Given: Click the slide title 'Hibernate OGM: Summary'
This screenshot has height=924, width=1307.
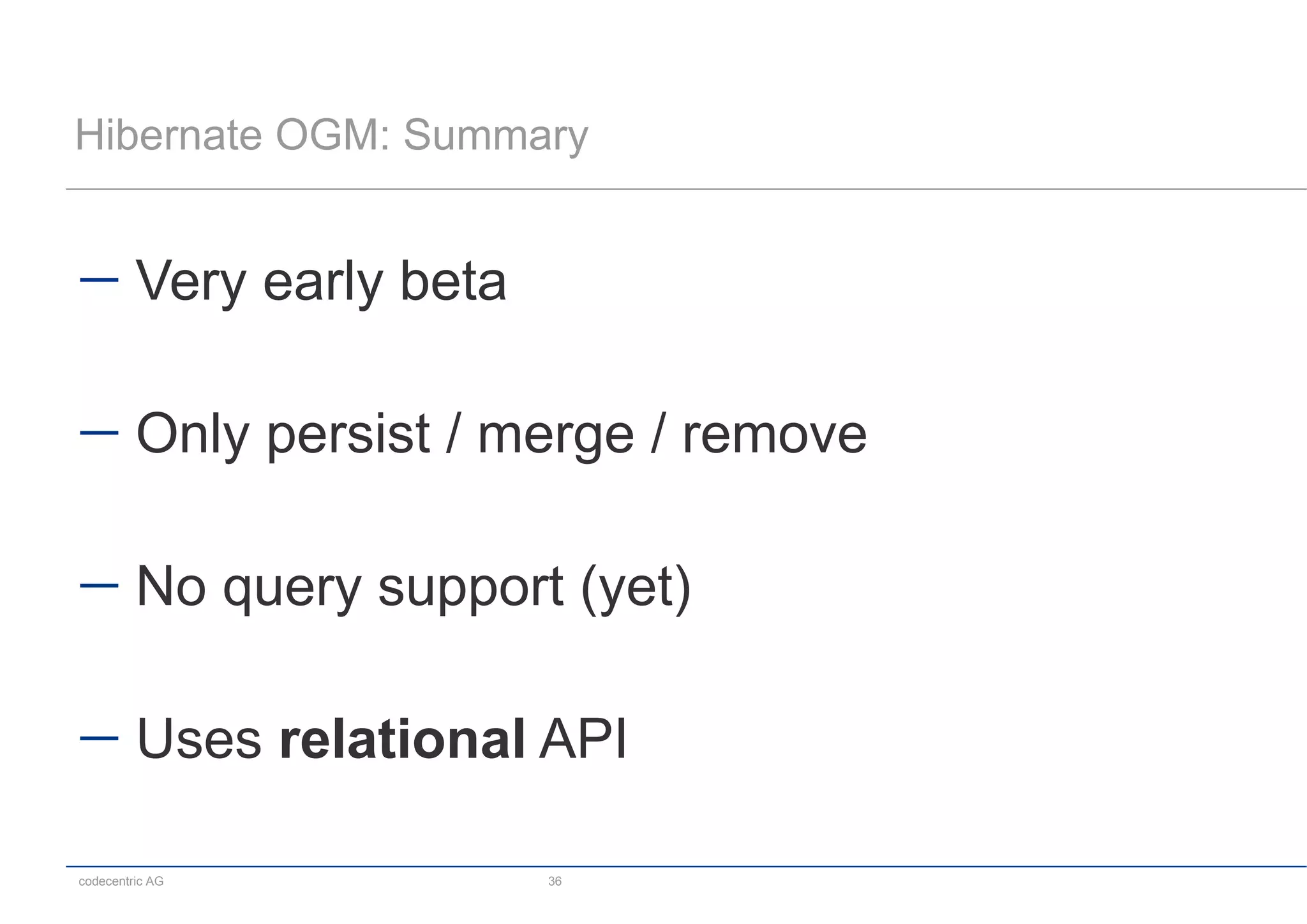Looking at the screenshot, I should [x=331, y=135].
